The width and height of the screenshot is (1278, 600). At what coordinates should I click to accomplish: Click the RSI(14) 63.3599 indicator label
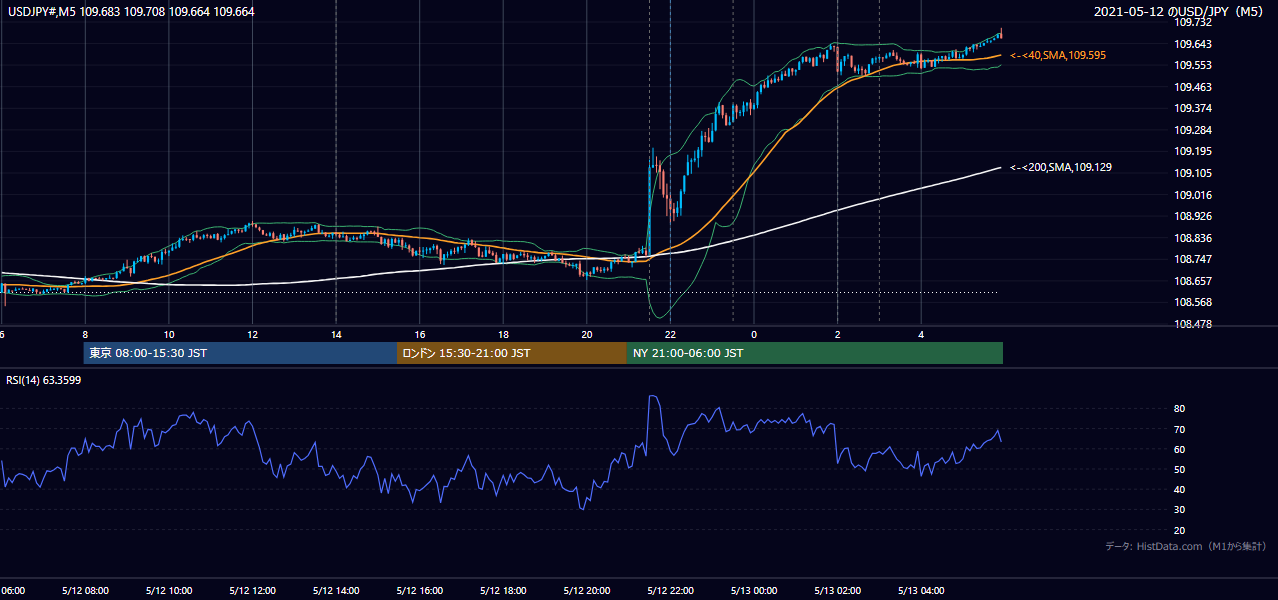[x=44, y=380]
